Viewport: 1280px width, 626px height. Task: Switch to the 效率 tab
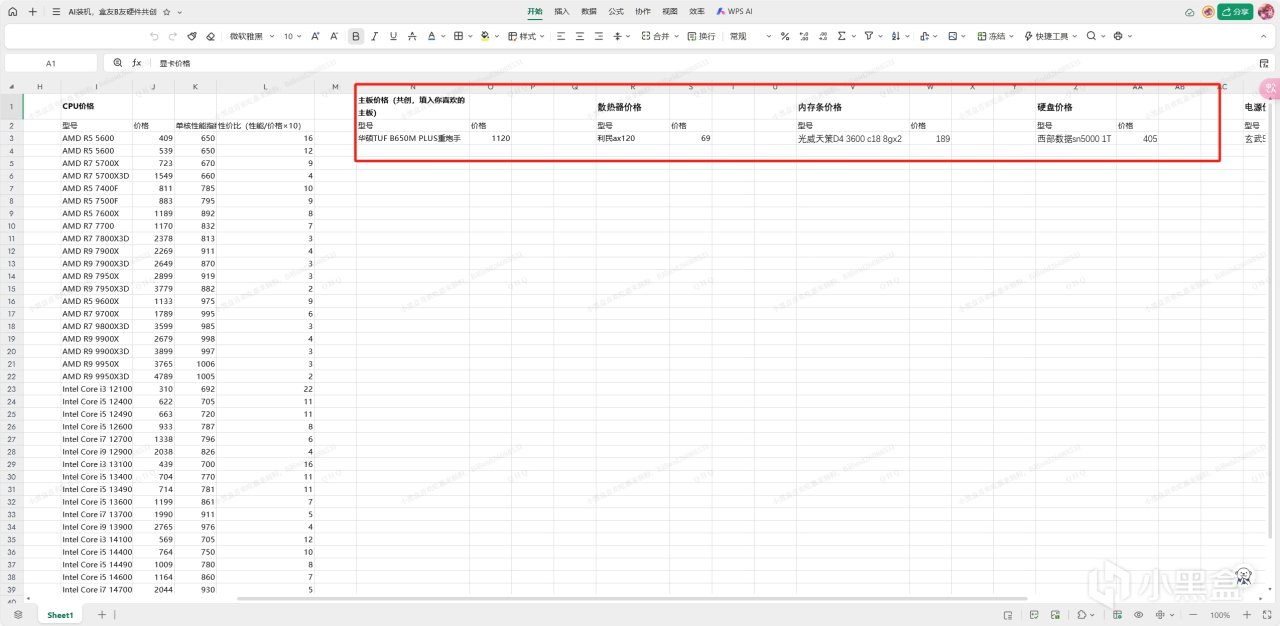[697, 12]
